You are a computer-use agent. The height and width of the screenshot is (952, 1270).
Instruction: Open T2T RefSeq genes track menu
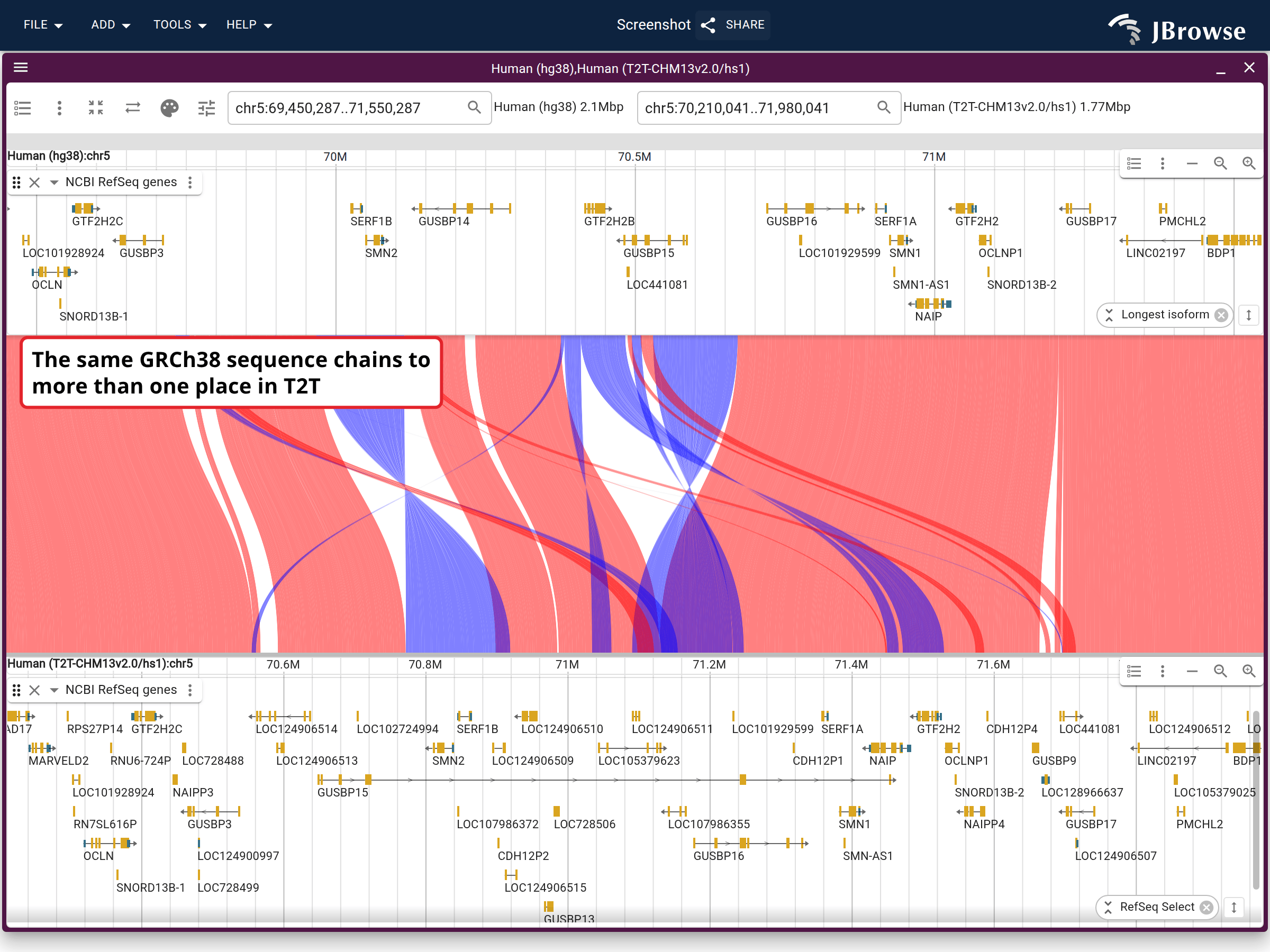coord(190,690)
